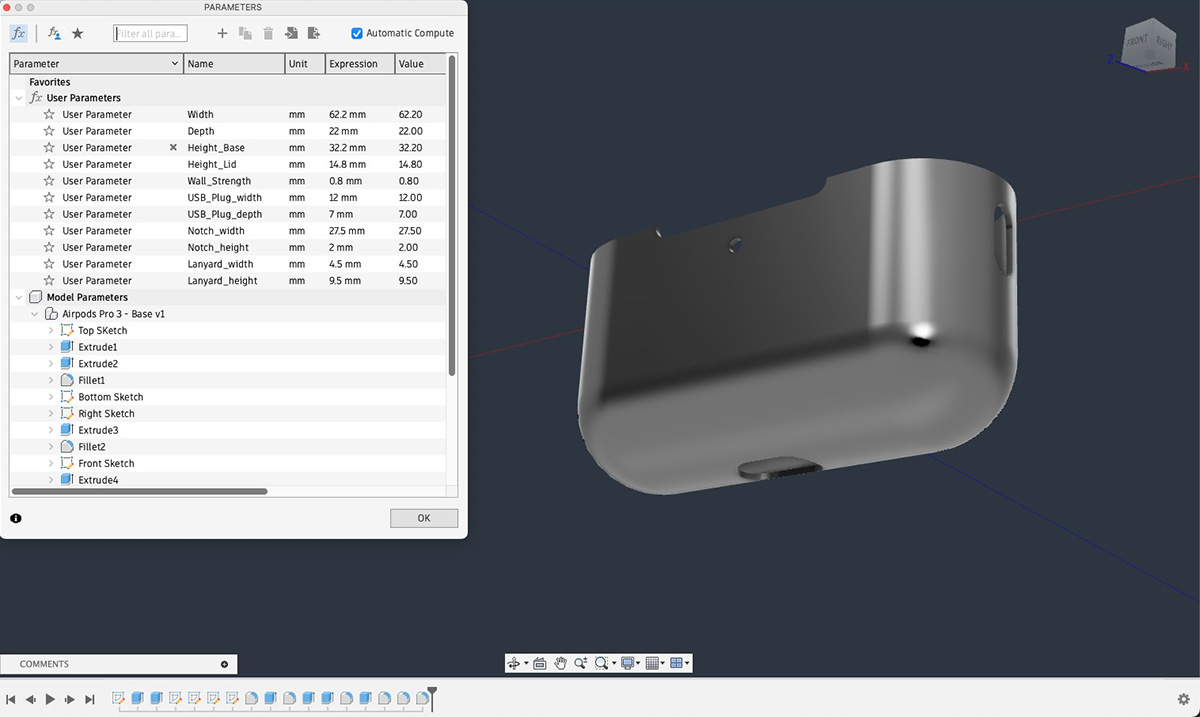
Task: Open timeline settings gear icon
Action: (1183, 700)
